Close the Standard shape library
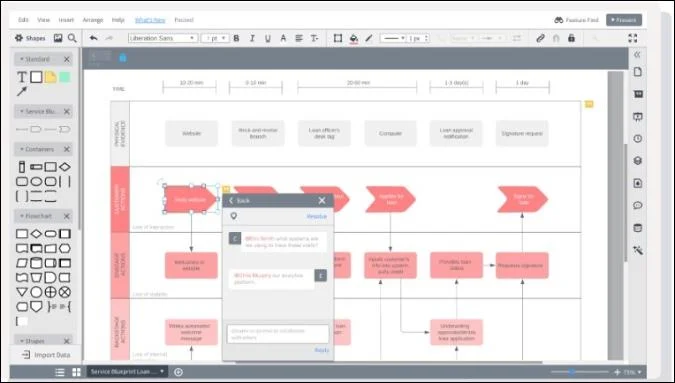 coord(67,59)
